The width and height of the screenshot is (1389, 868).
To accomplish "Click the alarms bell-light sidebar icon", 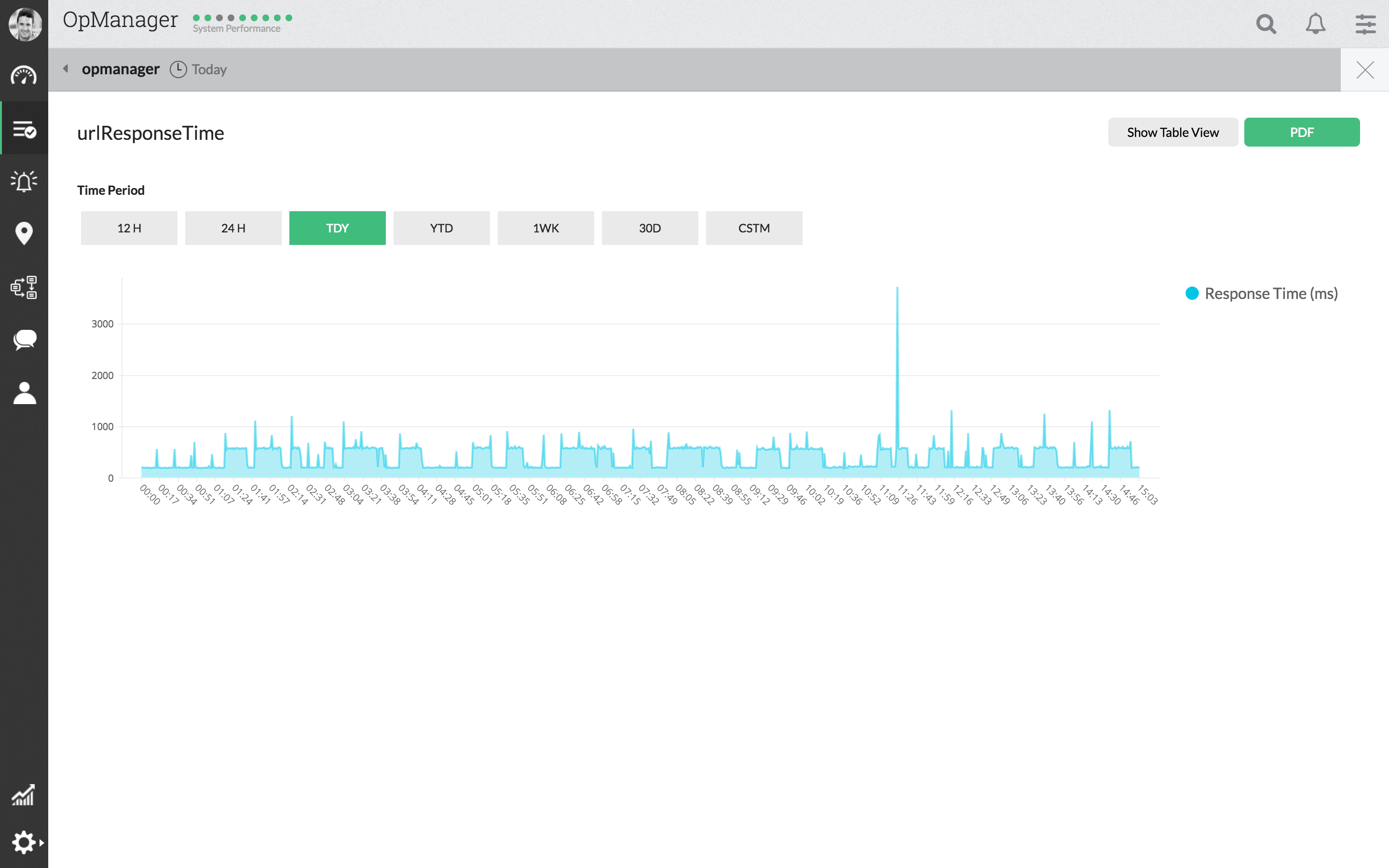I will [24, 181].
